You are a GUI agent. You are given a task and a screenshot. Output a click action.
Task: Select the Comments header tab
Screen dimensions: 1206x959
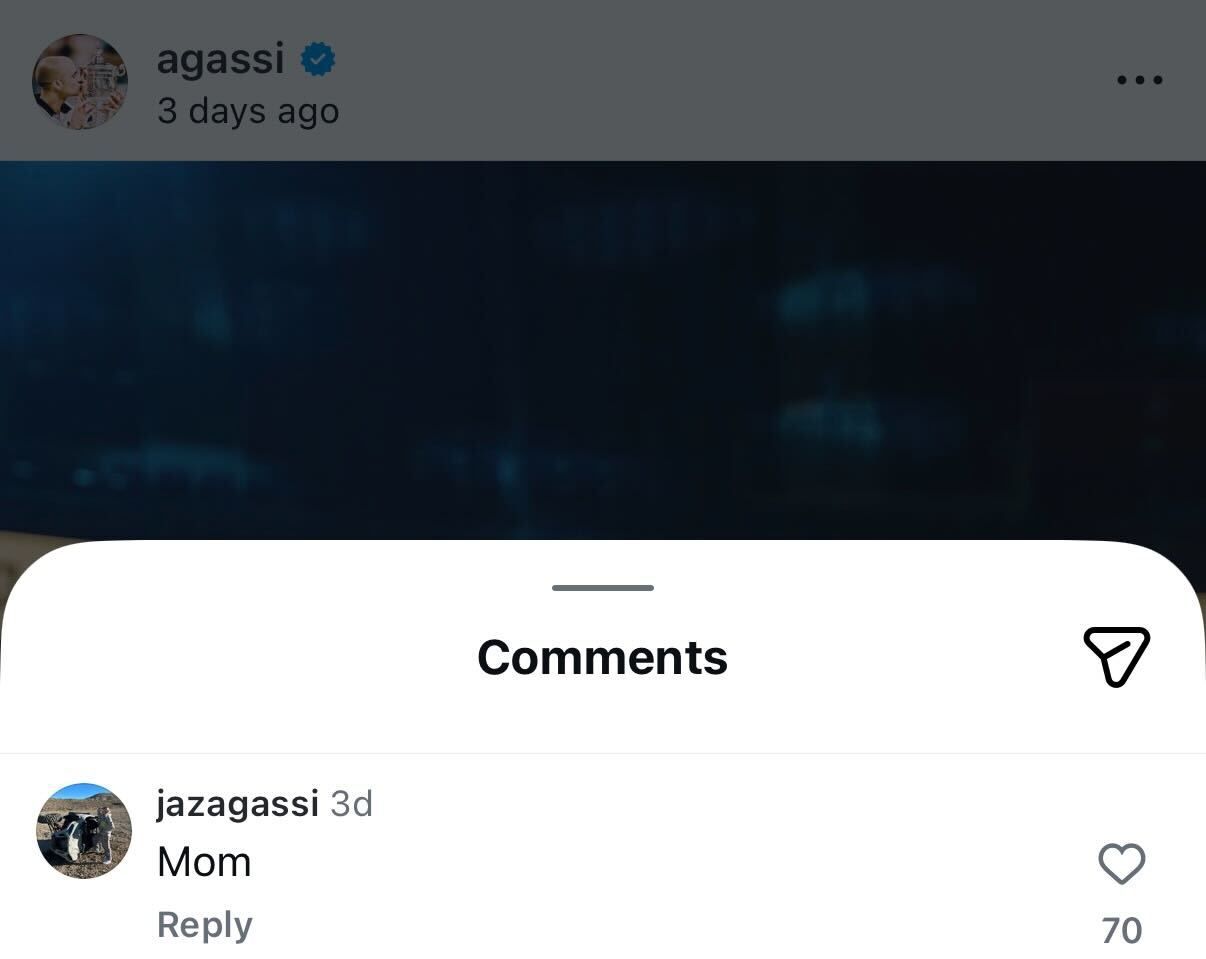click(x=602, y=657)
